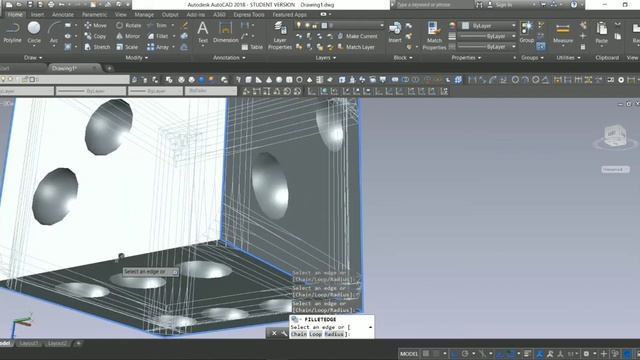Image resolution: width=640 pixels, height=360 pixels.
Task: Choose the Scale tool
Action: pos(127,47)
